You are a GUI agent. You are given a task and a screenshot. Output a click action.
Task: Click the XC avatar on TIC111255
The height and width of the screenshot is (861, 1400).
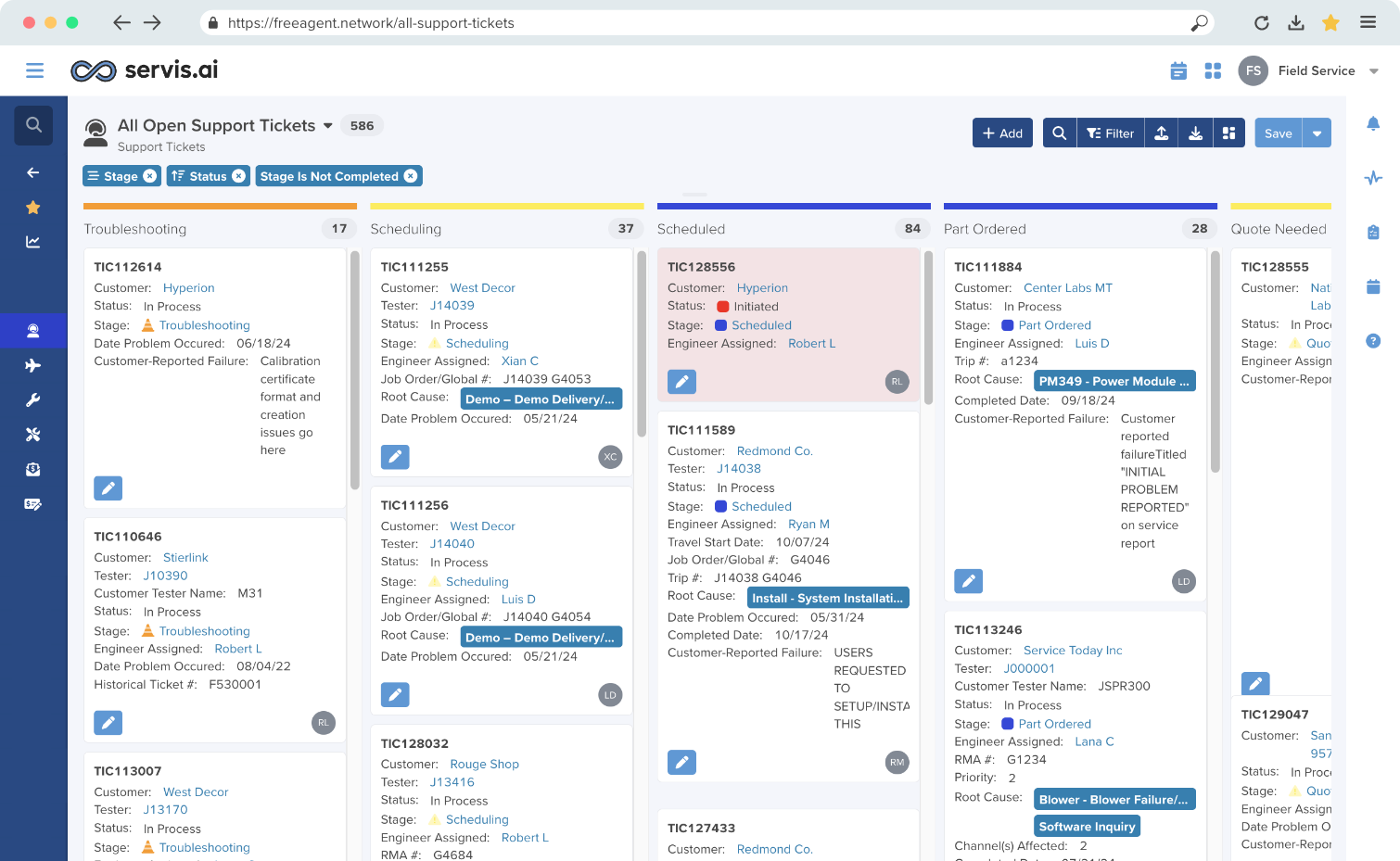tap(610, 457)
